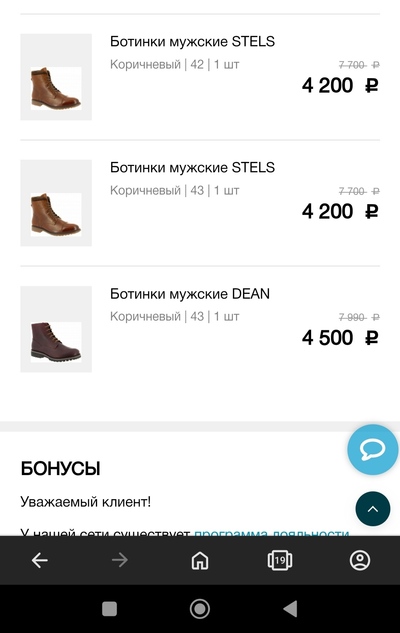Image resolution: width=400 pixels, height=633 pixels.
Task: Tap the scroll-to-top chevron button
Action: pos(373,509)
